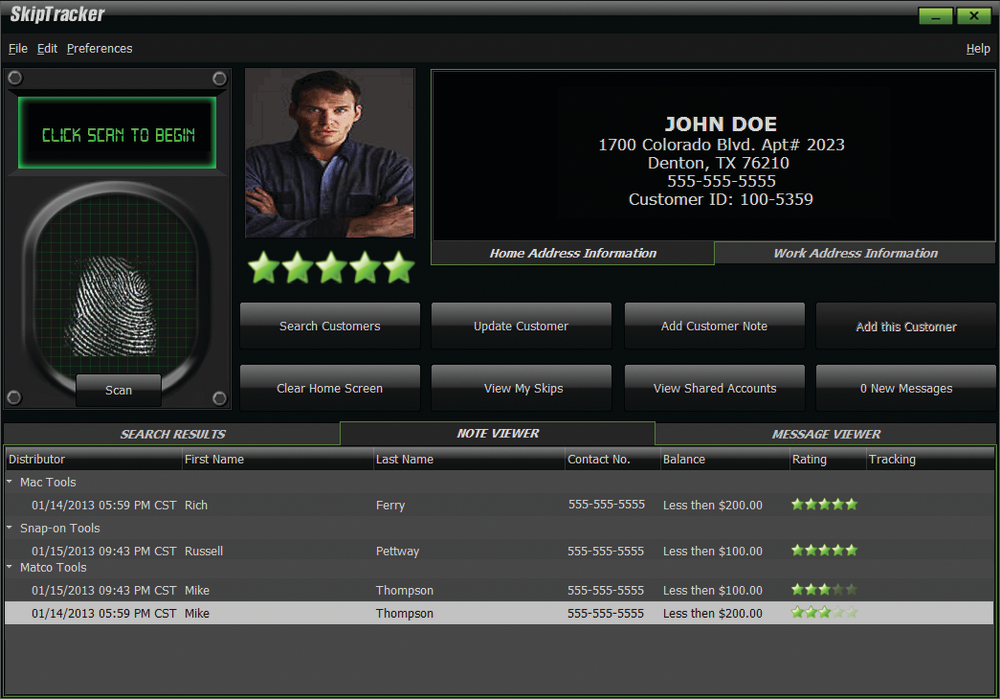The width and height of the screenshot is (1000, 699).
Task: Switch to the Work Address Information tab
Action: [855, 253]
